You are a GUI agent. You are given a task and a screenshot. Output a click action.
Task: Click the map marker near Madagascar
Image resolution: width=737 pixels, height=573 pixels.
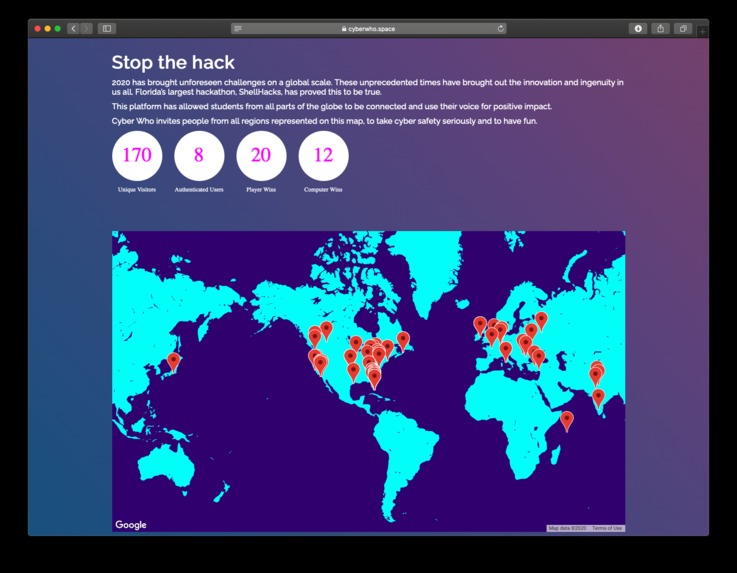[x=567, y=422]
